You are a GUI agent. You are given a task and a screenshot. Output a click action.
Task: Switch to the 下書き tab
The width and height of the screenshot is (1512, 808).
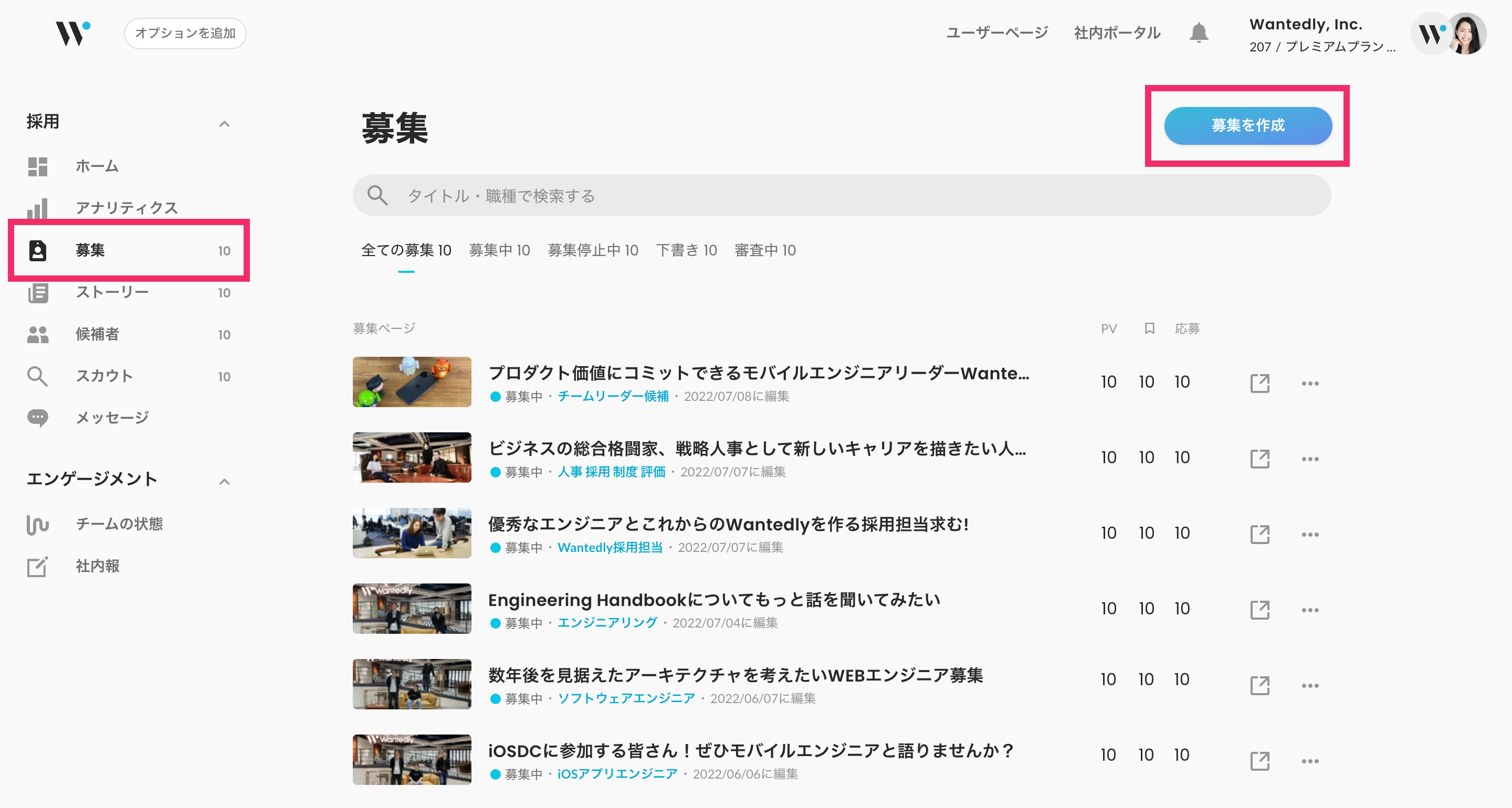686,251
